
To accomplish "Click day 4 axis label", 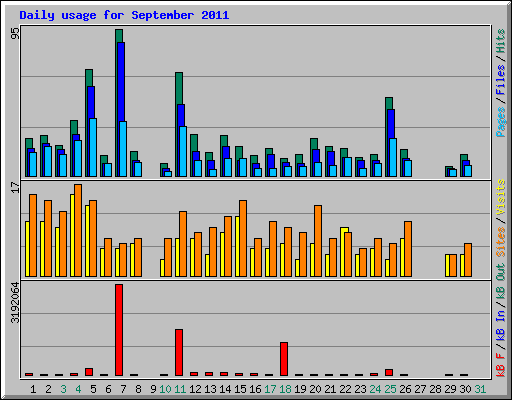I will click(x=78, y=389).
